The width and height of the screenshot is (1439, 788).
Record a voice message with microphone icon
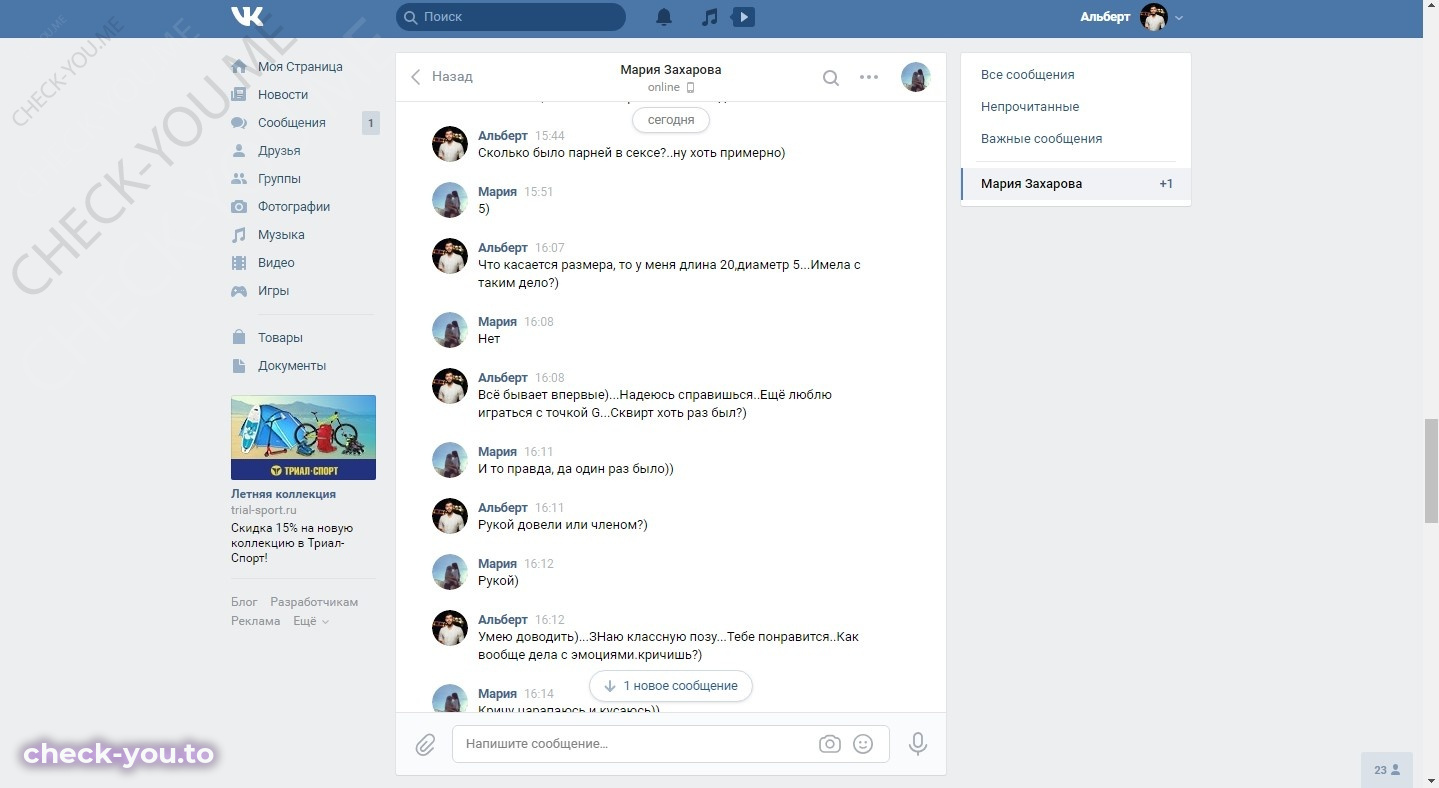point(918,744)
